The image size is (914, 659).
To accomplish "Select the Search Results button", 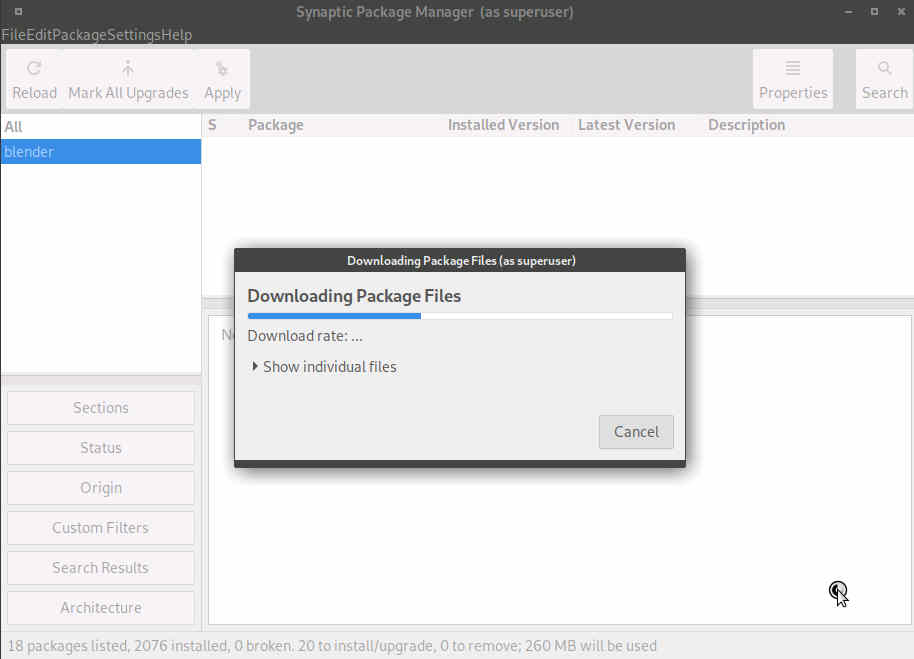I will pyautogui.click(x=101, y=568).
